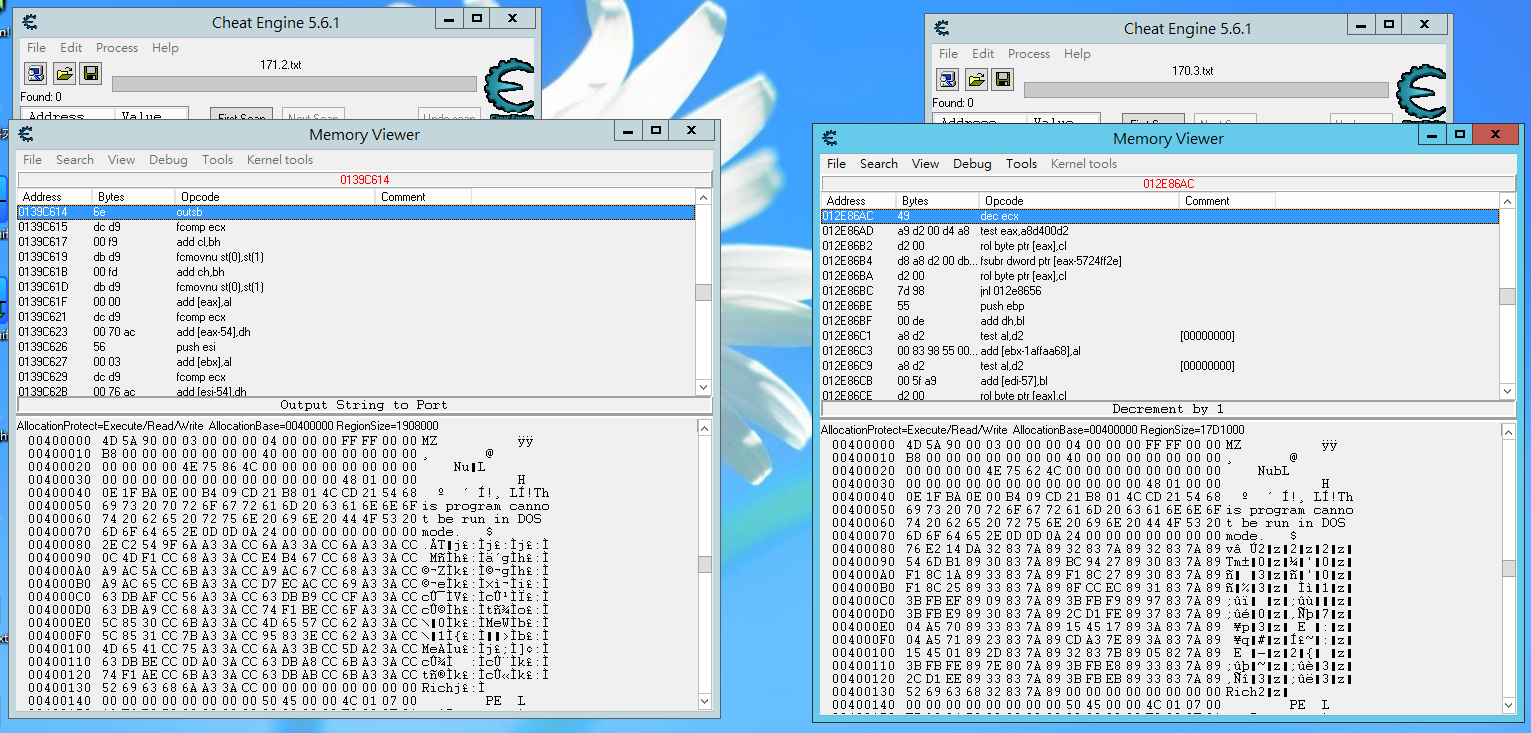Click title bar icon of 171.2.txt Cheat Engine window
The height and width of the screenshot is (733, 1531).
coord(30,22)
